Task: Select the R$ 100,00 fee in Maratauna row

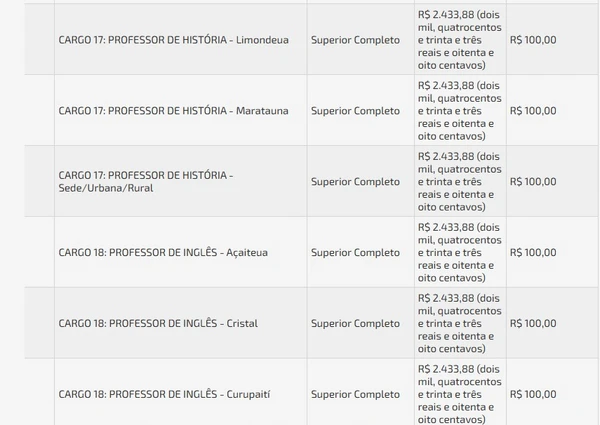Action: [x=533, y=110]
